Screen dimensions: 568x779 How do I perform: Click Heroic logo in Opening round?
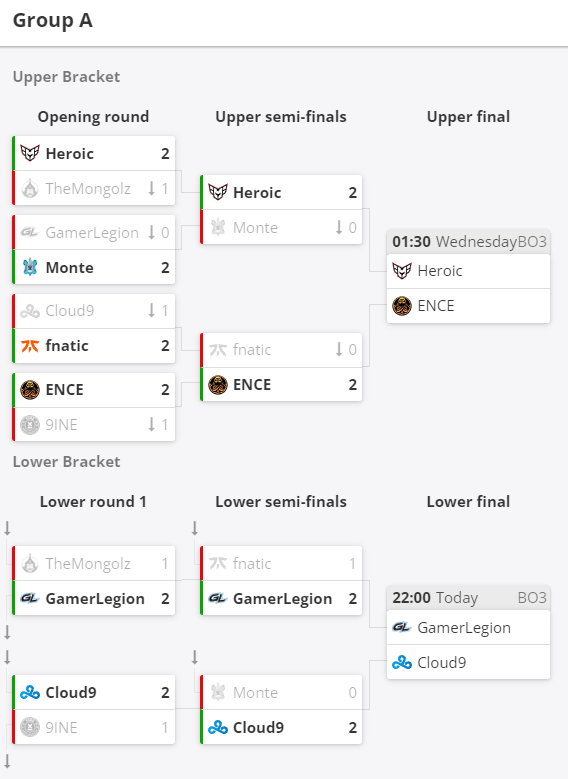point(30,153)
